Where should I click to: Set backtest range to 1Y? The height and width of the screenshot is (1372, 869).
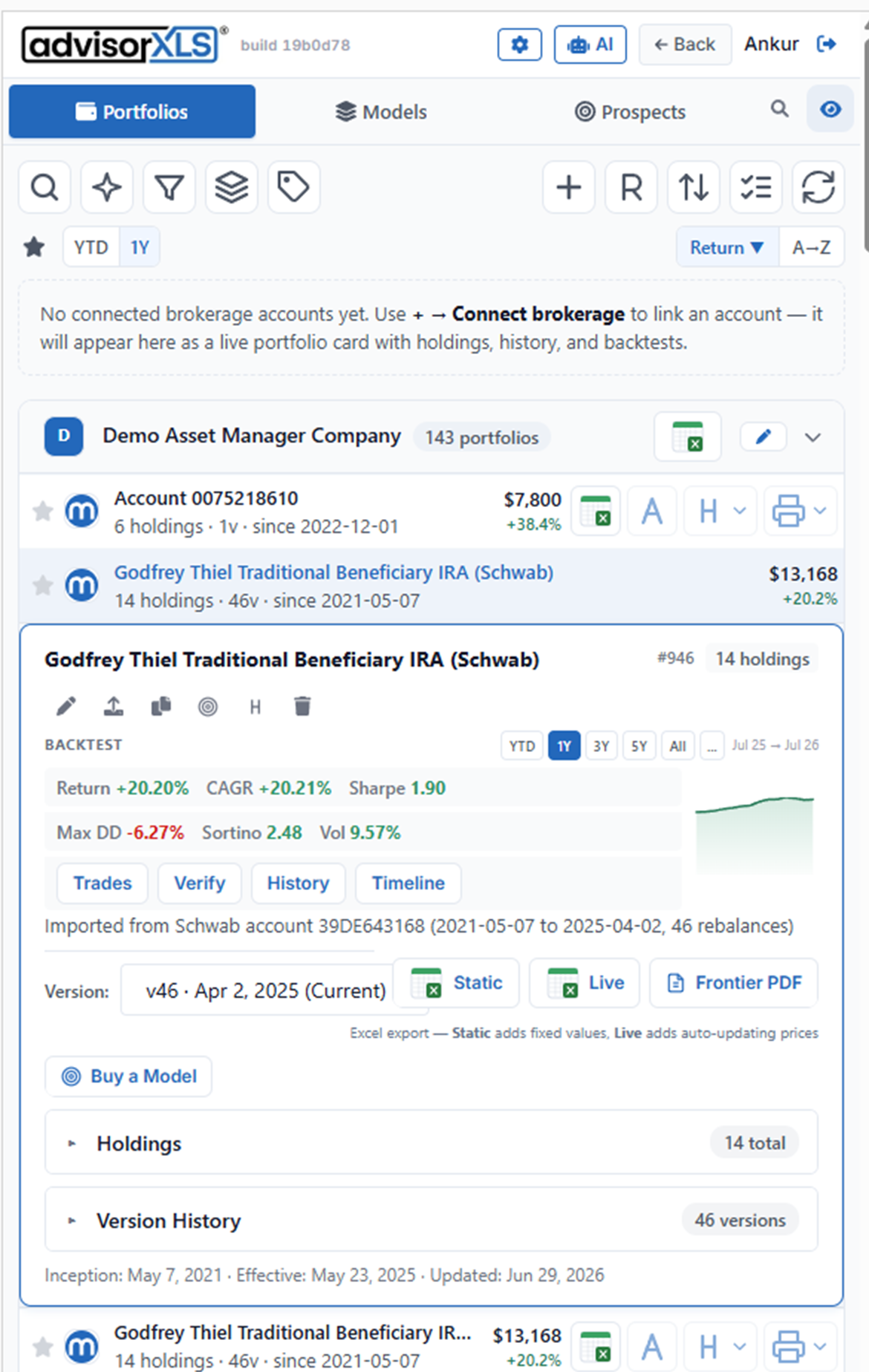(564, 746)
